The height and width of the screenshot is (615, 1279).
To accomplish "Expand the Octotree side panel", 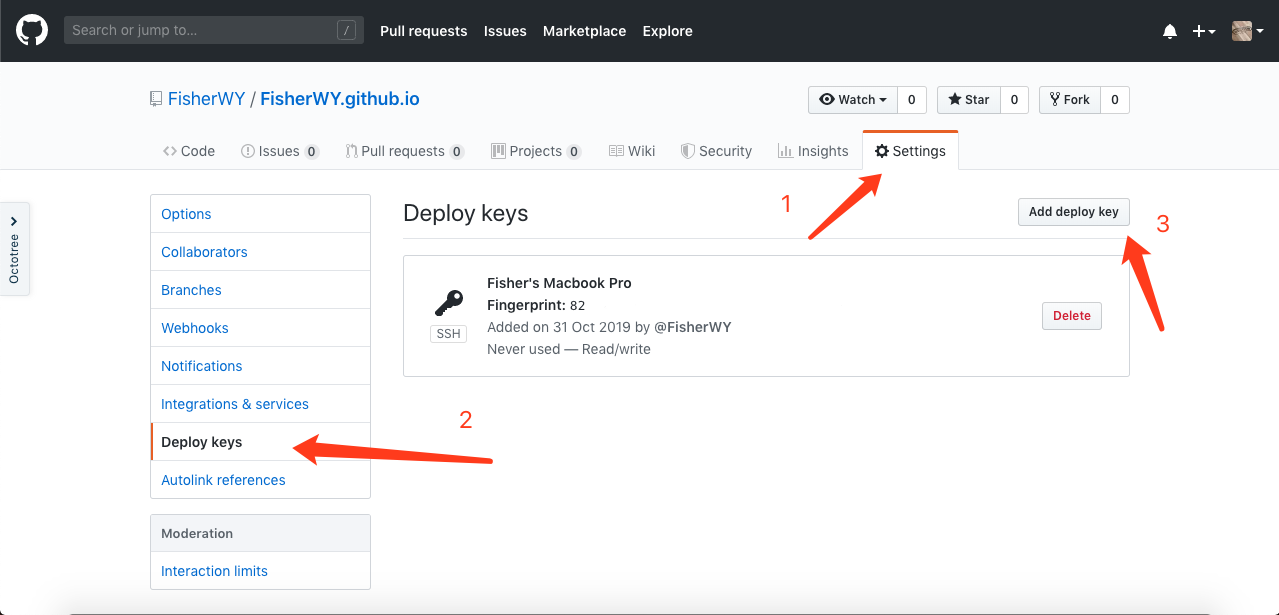I will tap(14, 249).
